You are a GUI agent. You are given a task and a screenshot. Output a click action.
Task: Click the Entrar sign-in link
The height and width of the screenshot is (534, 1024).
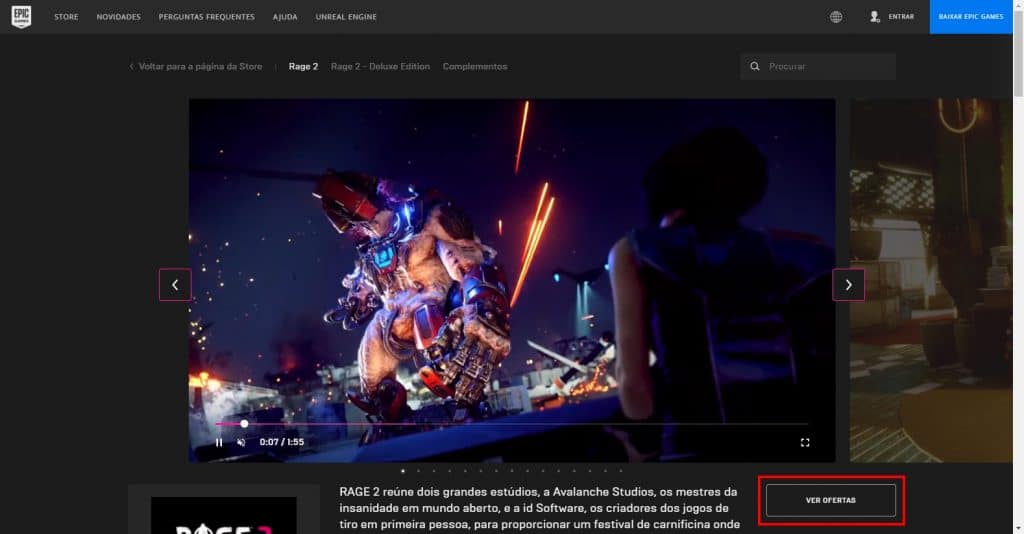click(901, 17)
